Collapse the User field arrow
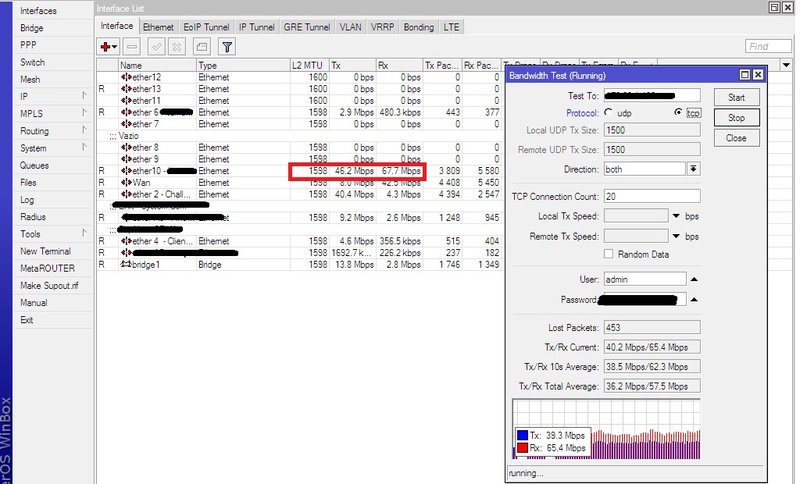 694,279
